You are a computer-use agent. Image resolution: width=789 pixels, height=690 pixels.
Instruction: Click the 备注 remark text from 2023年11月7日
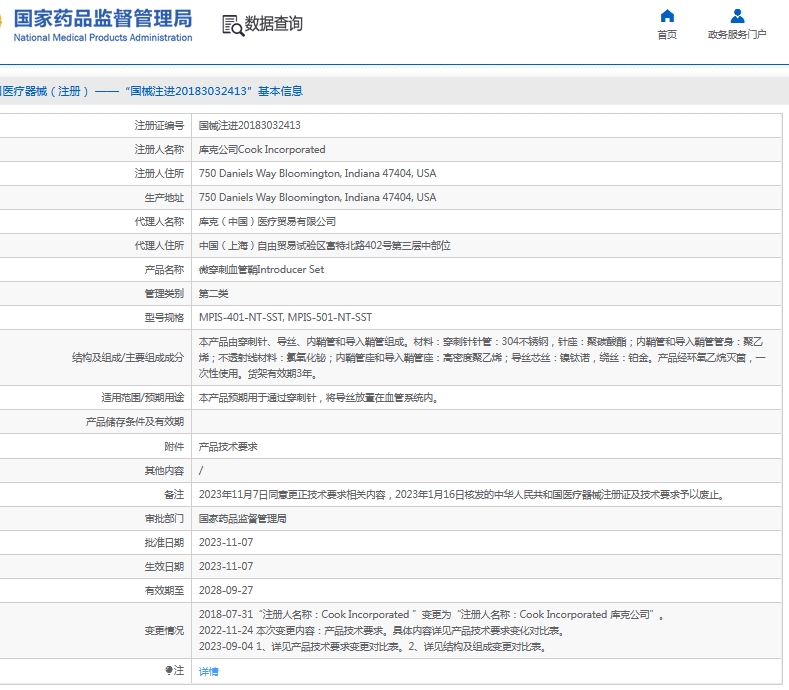[x=462, y=495]
